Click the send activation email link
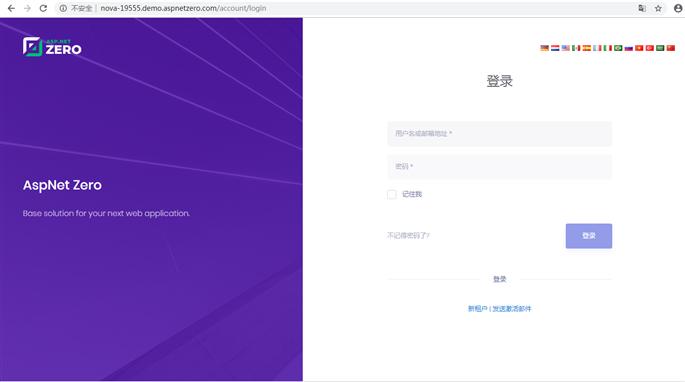The height and width of the screenshot is (382, 685). click(x=512, y=309)
